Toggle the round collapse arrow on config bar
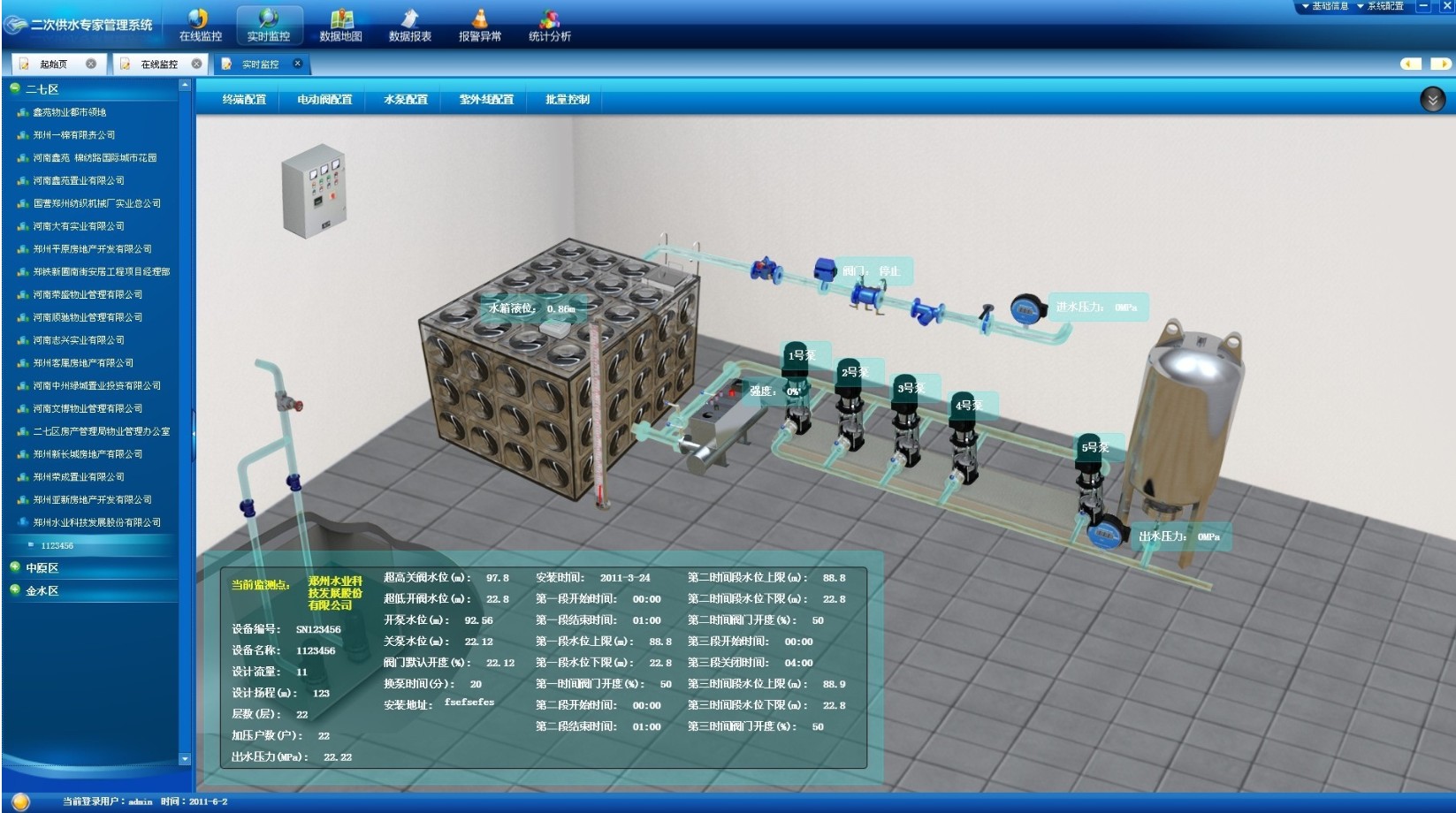 pyautogui.click(x=1432, y=100)
